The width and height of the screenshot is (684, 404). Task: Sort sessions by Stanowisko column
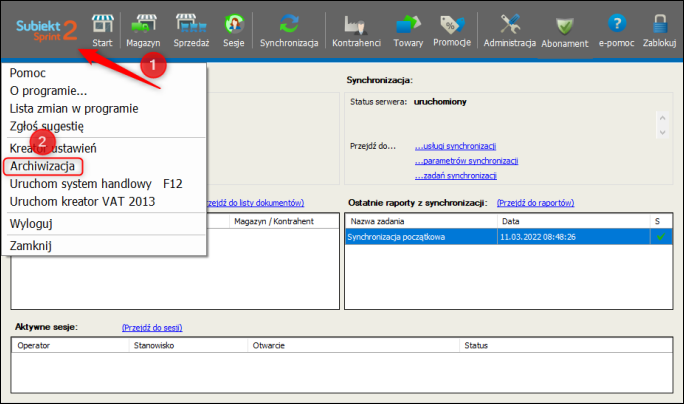click(x=188, y=346)
